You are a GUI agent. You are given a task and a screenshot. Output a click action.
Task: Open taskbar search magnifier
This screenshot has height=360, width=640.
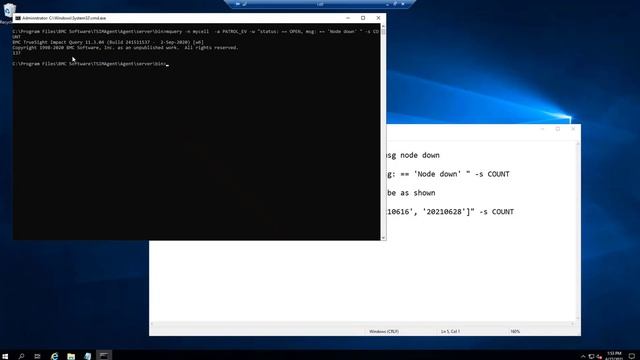tap(21, 356)
